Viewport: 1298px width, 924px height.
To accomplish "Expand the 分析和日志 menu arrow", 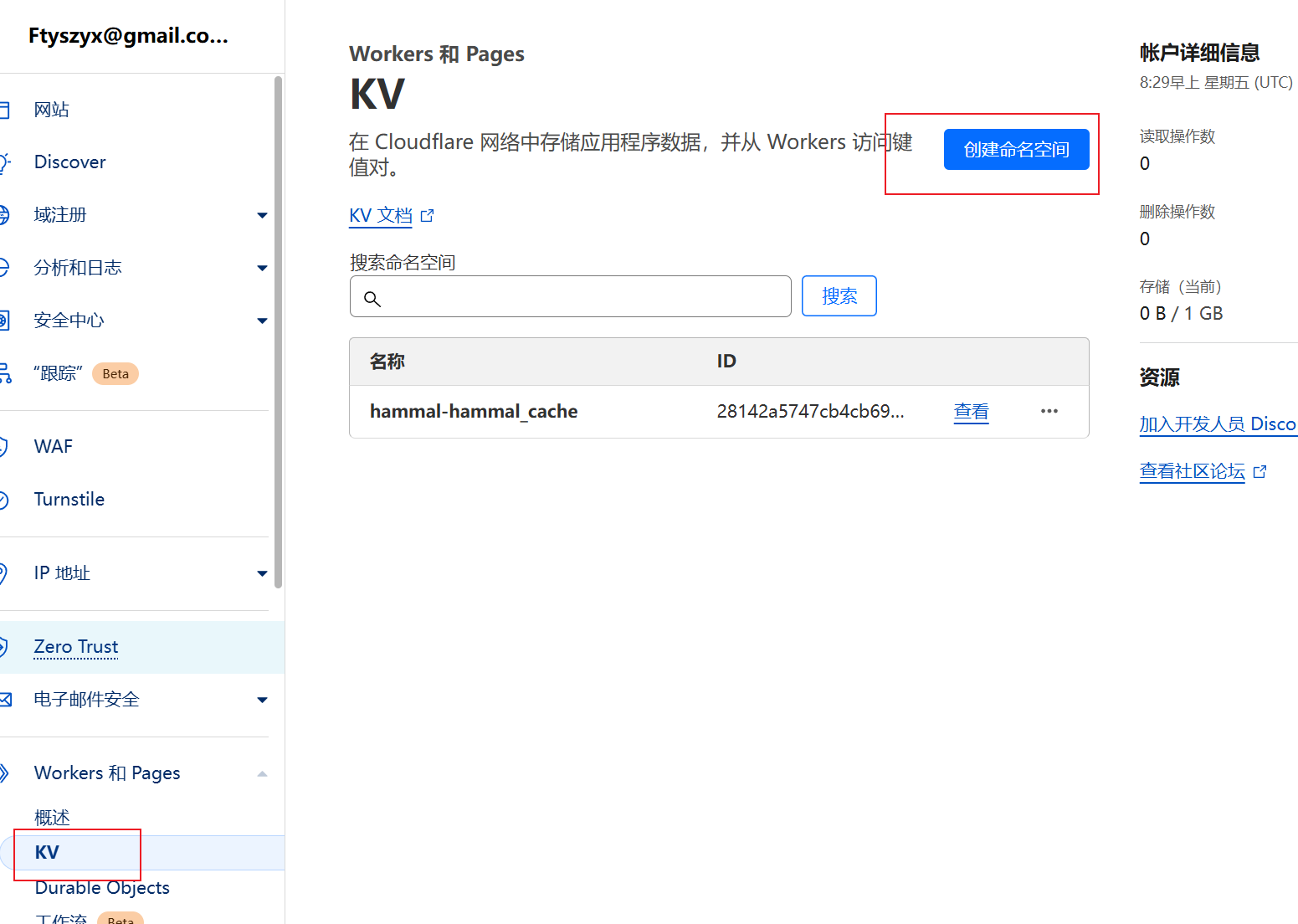I will 262,269.
